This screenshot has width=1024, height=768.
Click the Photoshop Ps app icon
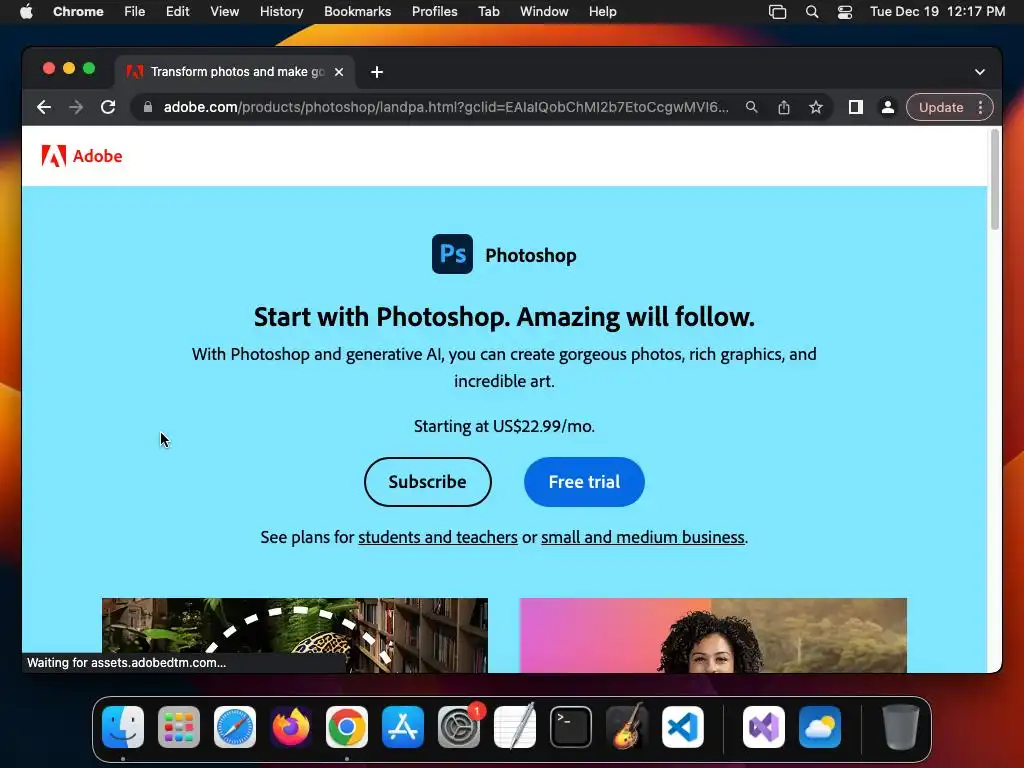452,254
